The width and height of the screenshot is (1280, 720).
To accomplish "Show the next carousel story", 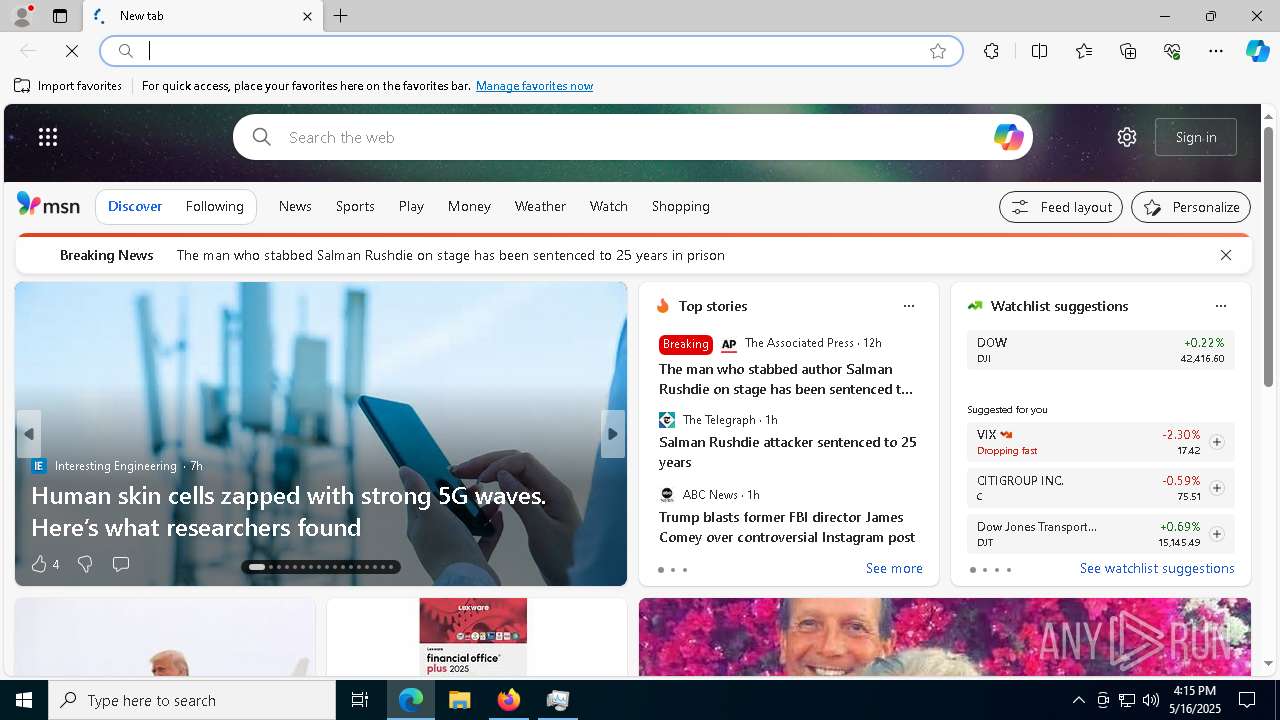I will point(613,434).
